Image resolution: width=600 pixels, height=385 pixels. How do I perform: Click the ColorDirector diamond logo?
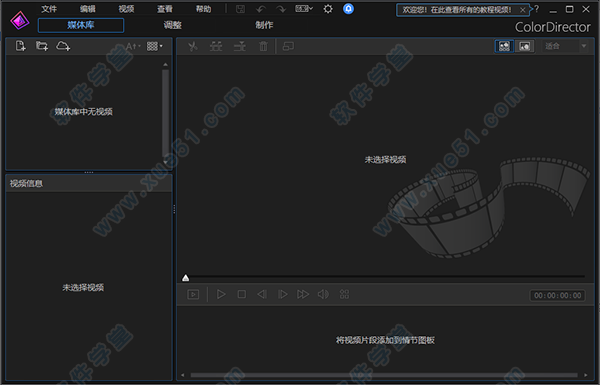(x=20, y=20)
